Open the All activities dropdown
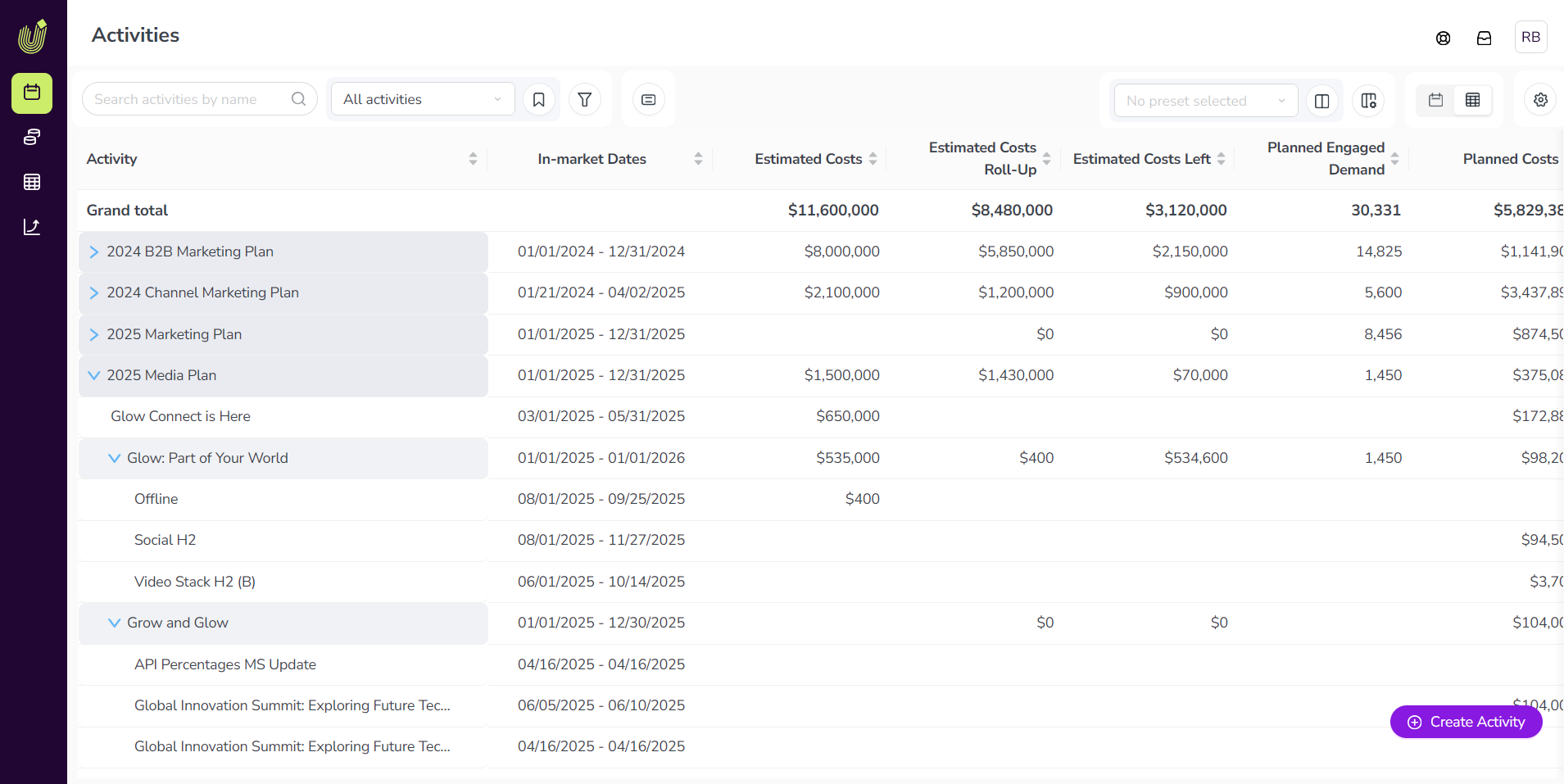Screen dimensions: 1564x784 [x=423, y=100]
